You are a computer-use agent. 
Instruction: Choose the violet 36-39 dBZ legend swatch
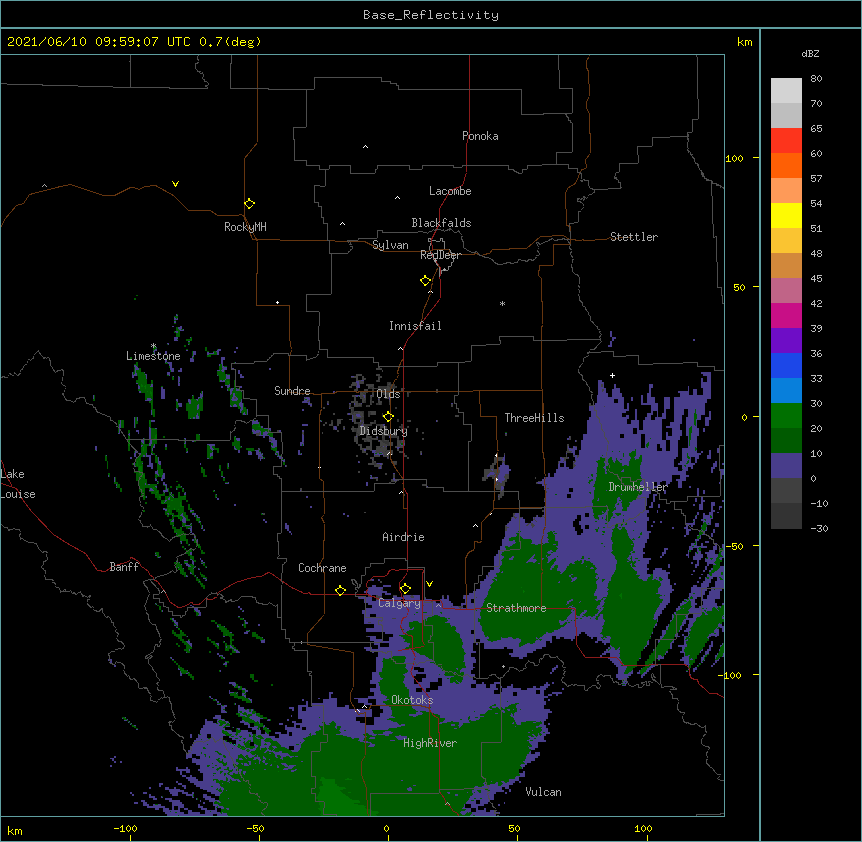(x=786, y=341)
